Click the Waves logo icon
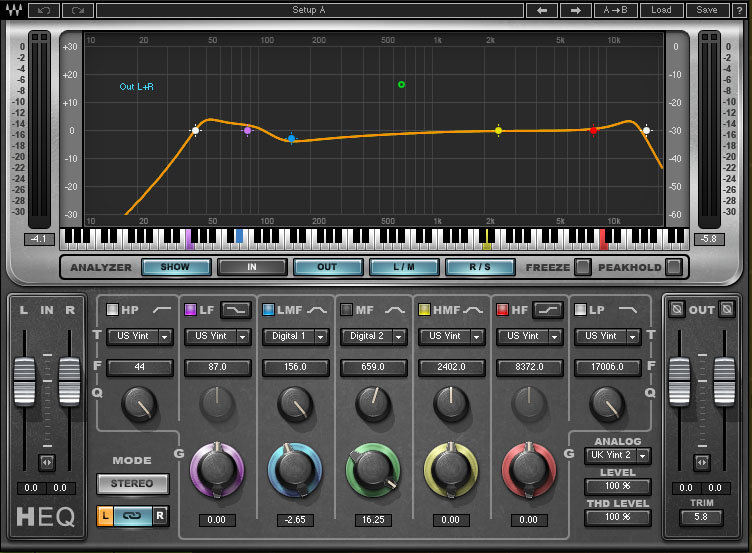The image size is (752, 553). coord(14,10)
